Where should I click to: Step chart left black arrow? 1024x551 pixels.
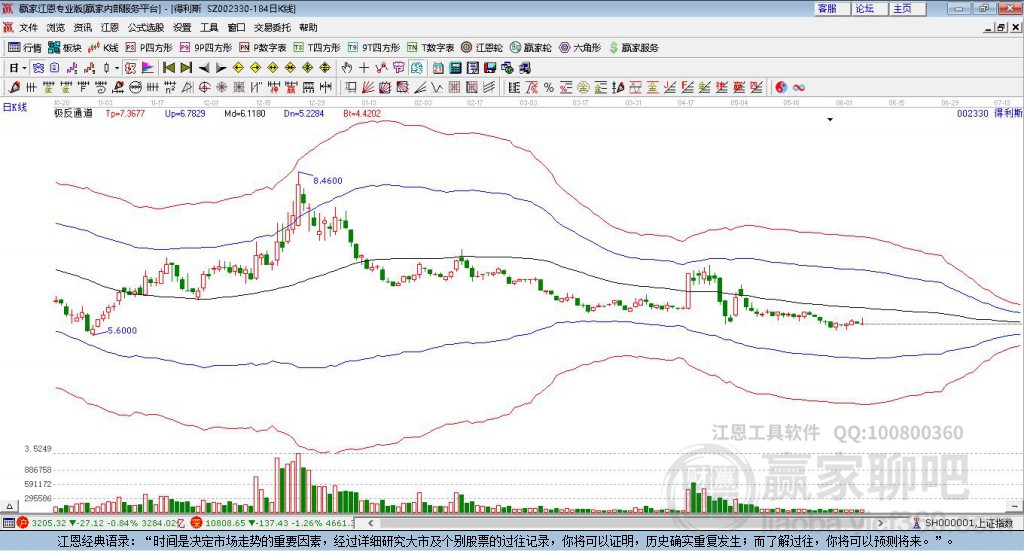(204, 68)
